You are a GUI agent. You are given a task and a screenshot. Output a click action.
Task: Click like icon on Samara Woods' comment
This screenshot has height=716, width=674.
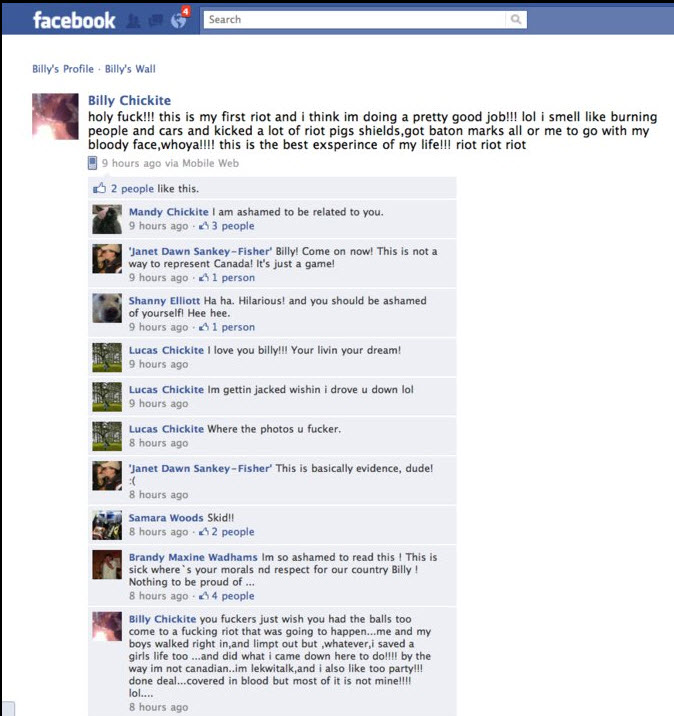tap(204, 532)
